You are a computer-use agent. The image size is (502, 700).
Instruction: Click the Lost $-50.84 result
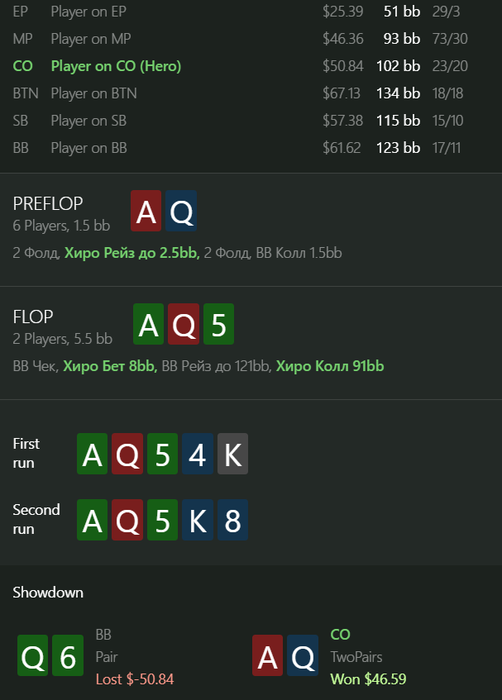click(135, 679)
